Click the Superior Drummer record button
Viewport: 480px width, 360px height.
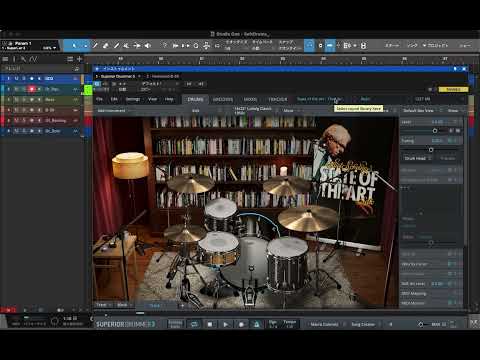pos(241,324)
